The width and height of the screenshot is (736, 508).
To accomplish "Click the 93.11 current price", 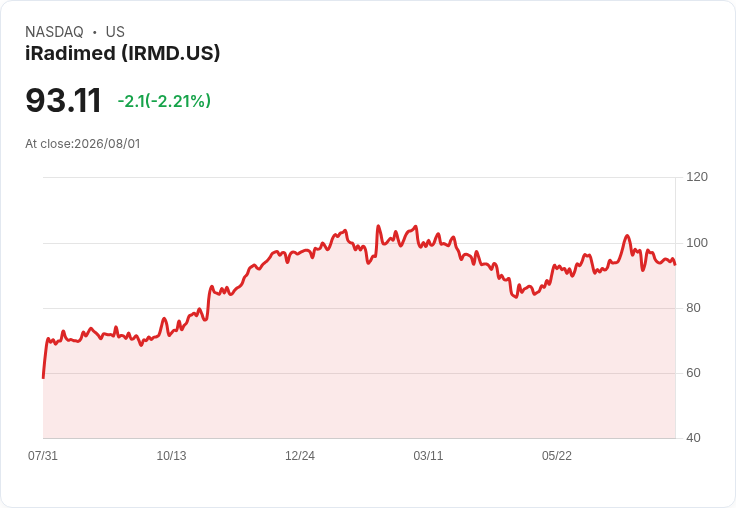I will tap(63, 100).
